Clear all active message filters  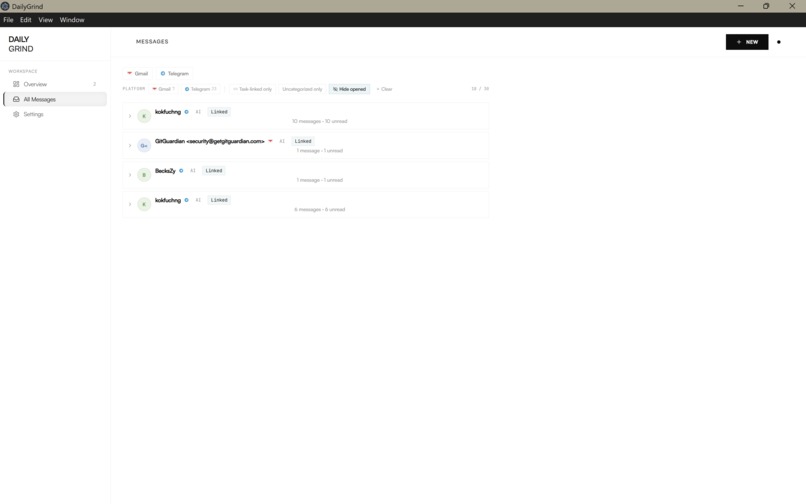pyautogui.click(x=384, y=89)
